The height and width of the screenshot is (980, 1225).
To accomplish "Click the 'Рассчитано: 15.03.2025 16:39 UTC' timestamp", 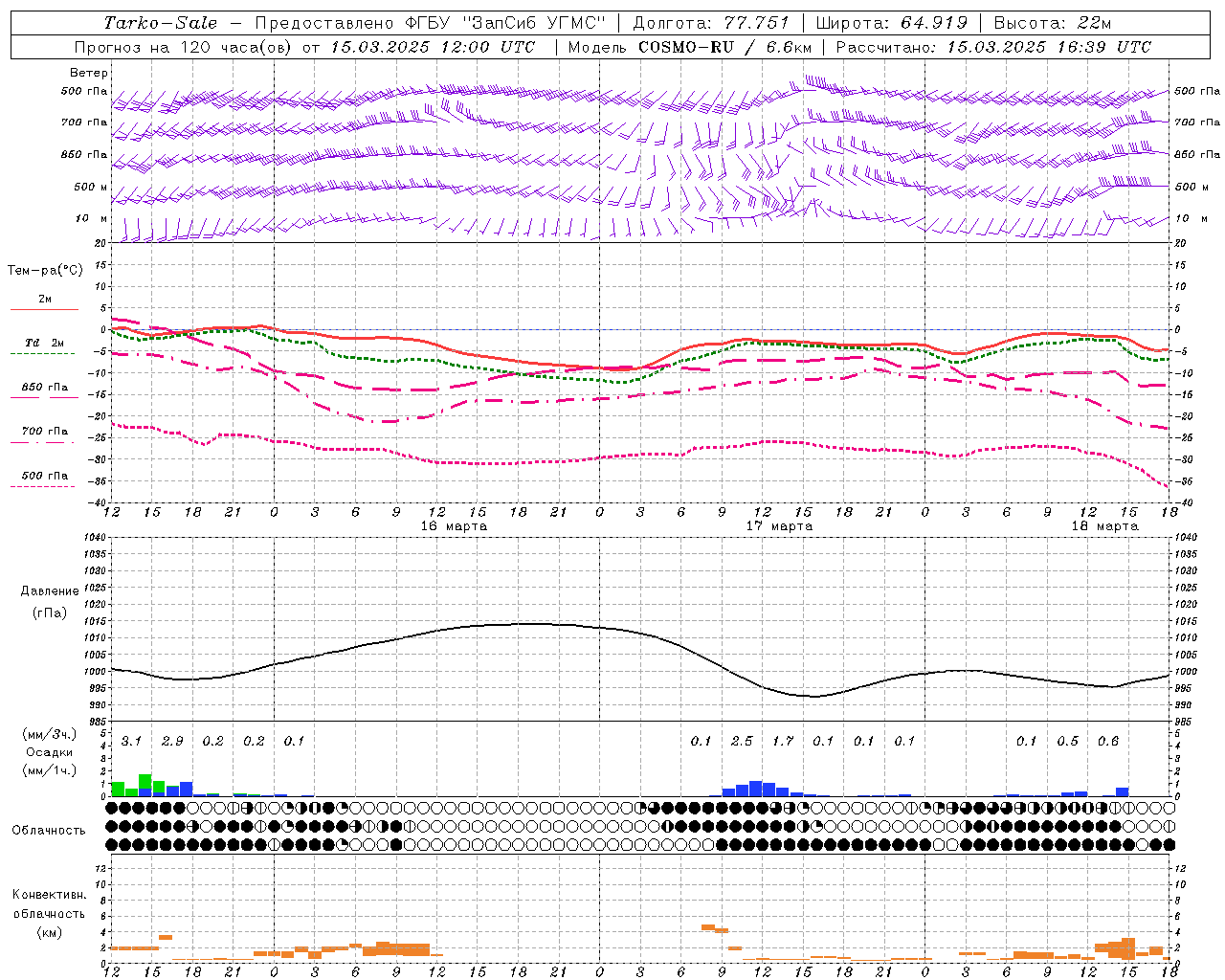I will [x=993, y=47].
